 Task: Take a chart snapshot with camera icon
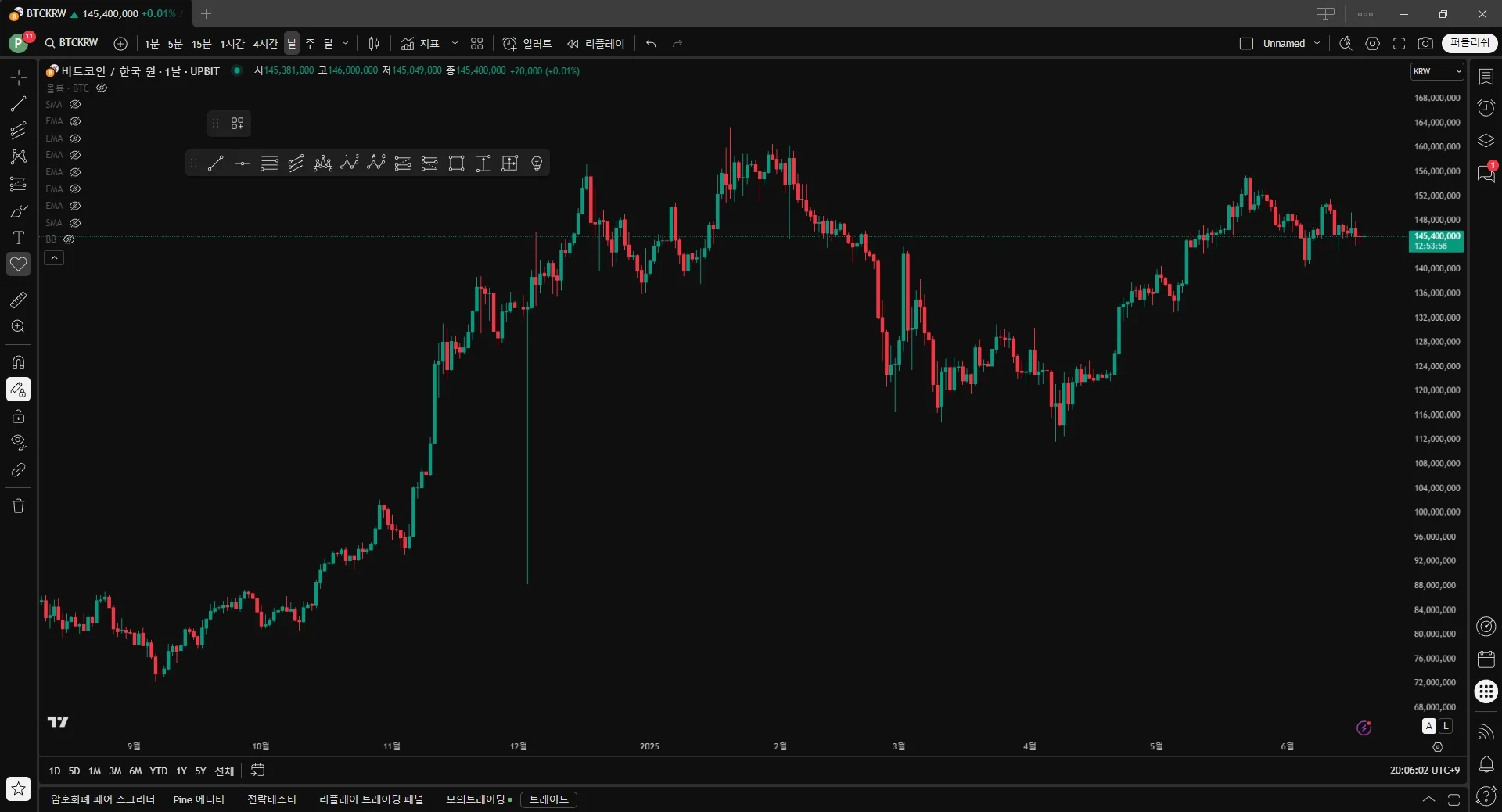(x=1425, y=44)
